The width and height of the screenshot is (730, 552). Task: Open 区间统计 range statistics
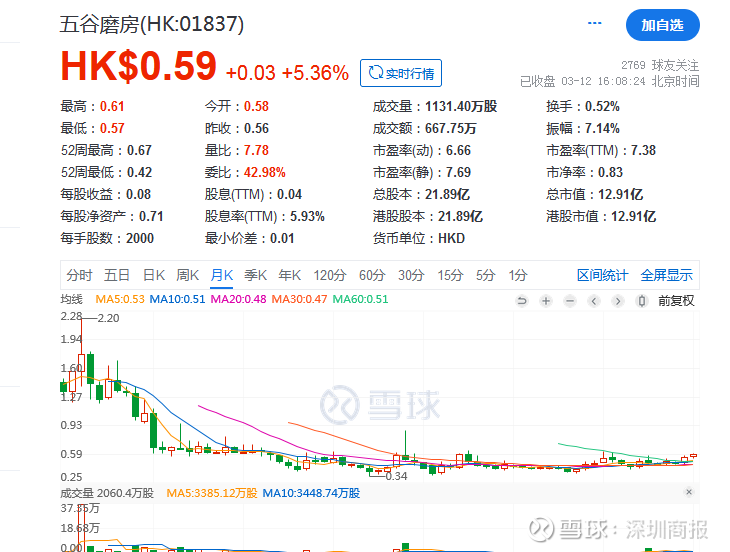coord(602,275)
